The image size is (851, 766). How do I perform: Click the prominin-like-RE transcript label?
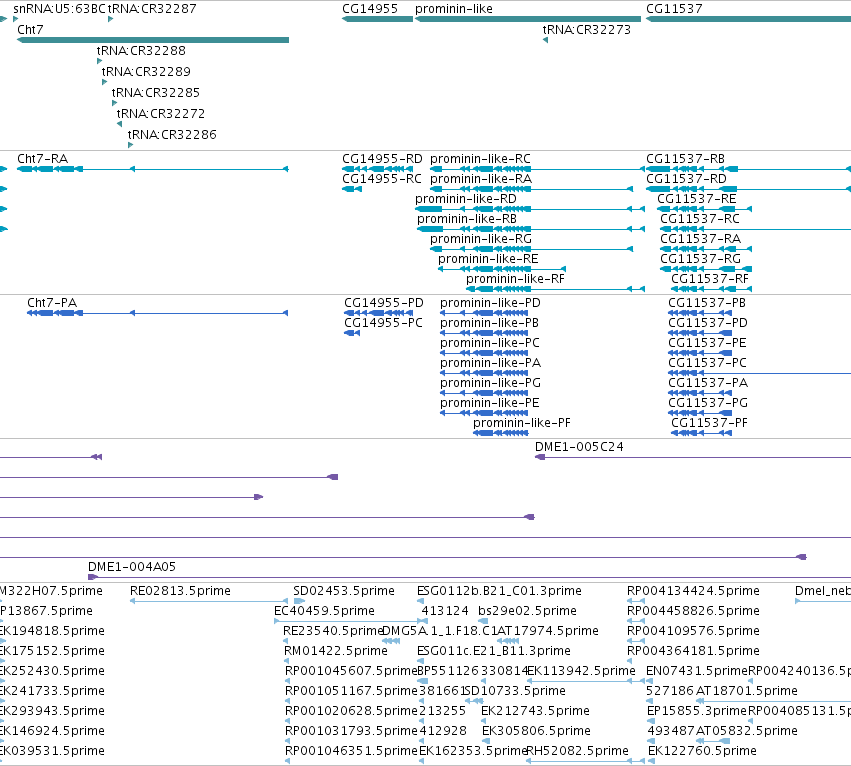(488, 259)
